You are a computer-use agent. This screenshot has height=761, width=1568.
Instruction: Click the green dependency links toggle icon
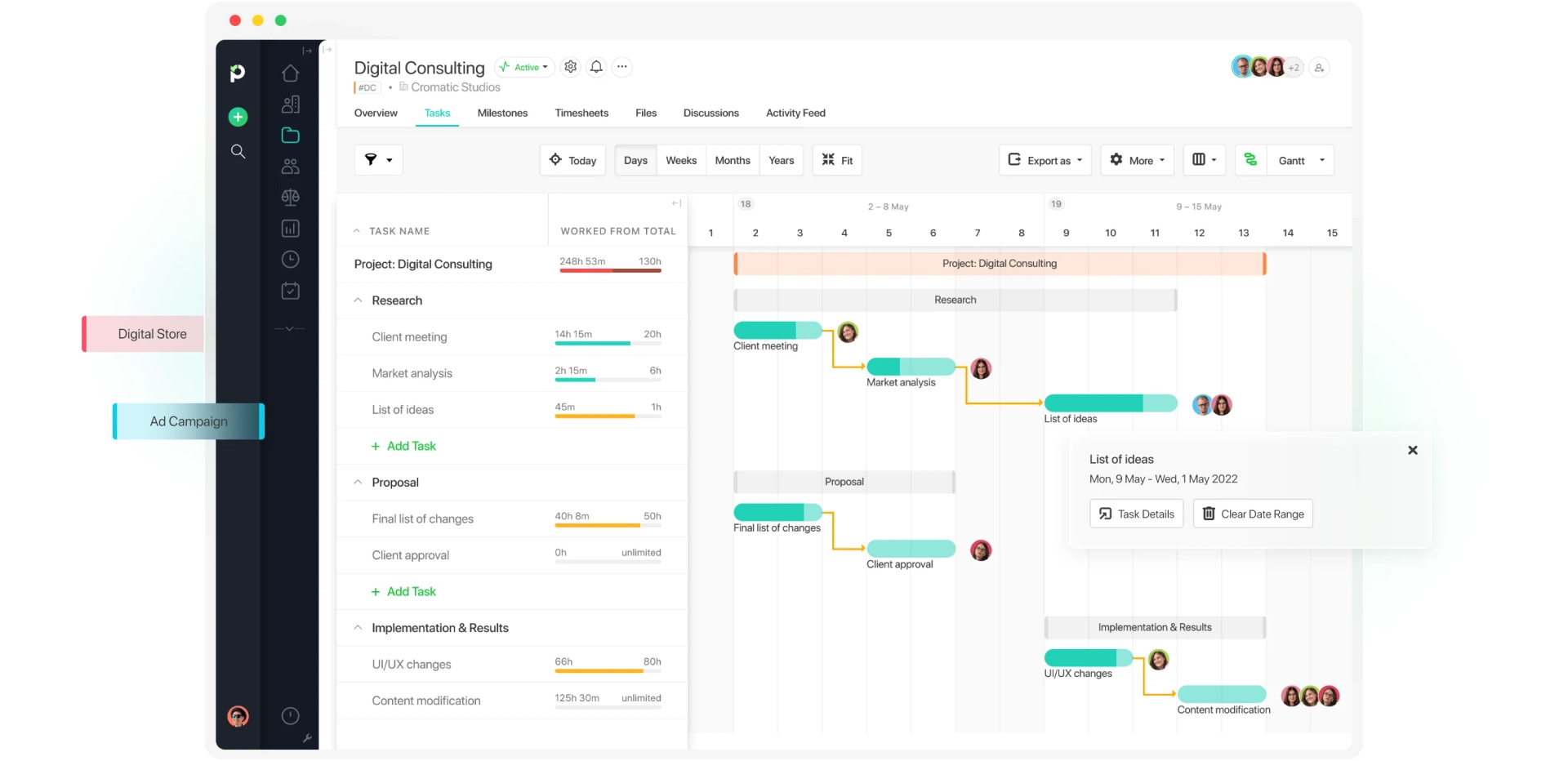pos(1250,160)
